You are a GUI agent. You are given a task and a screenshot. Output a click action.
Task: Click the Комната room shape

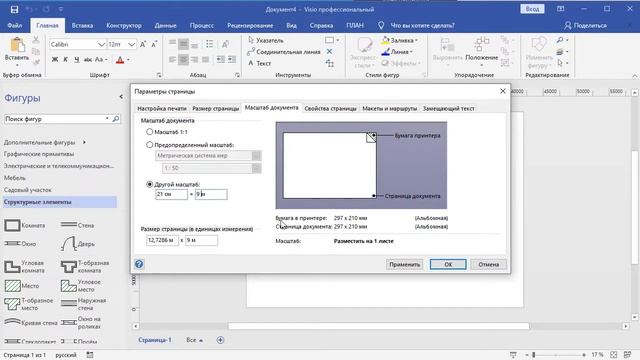tap(24, 225)
